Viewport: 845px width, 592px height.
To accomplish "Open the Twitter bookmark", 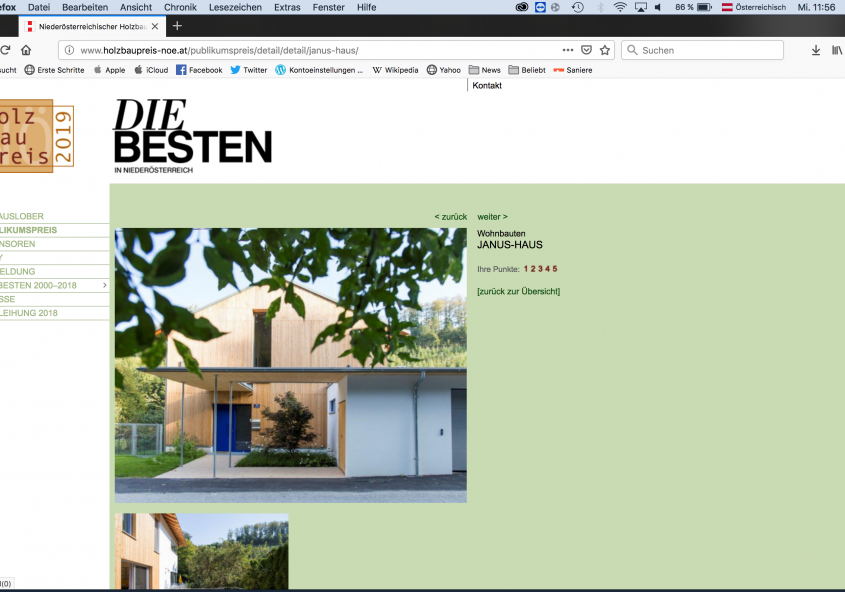I will click(248, 70).
